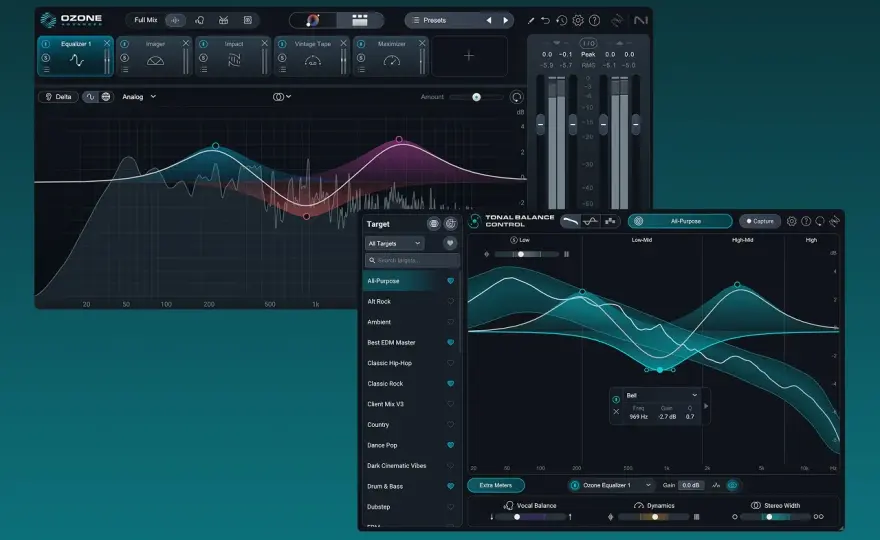The height and width of the screenshot is (540, 880).
Task: Select the Impact module icon
Action: coord(234,61)
